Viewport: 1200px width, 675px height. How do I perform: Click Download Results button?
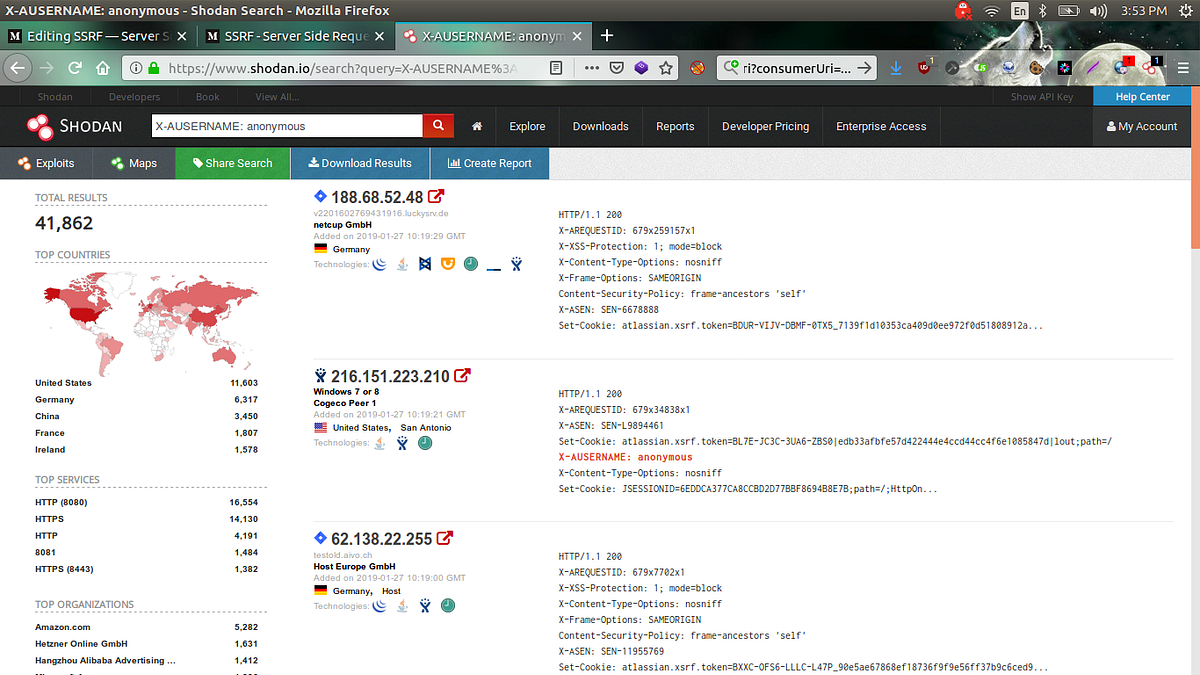[x=360, y=163]
